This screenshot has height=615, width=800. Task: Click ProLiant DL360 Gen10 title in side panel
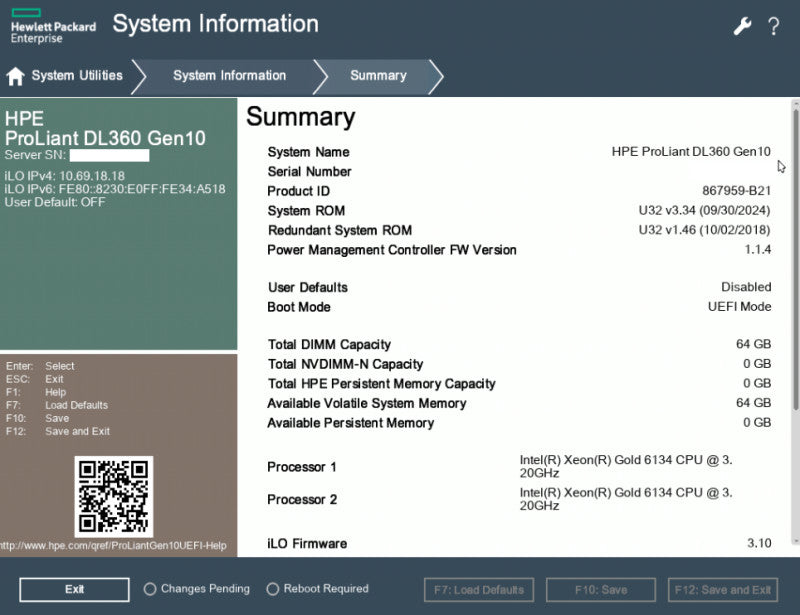105,138
